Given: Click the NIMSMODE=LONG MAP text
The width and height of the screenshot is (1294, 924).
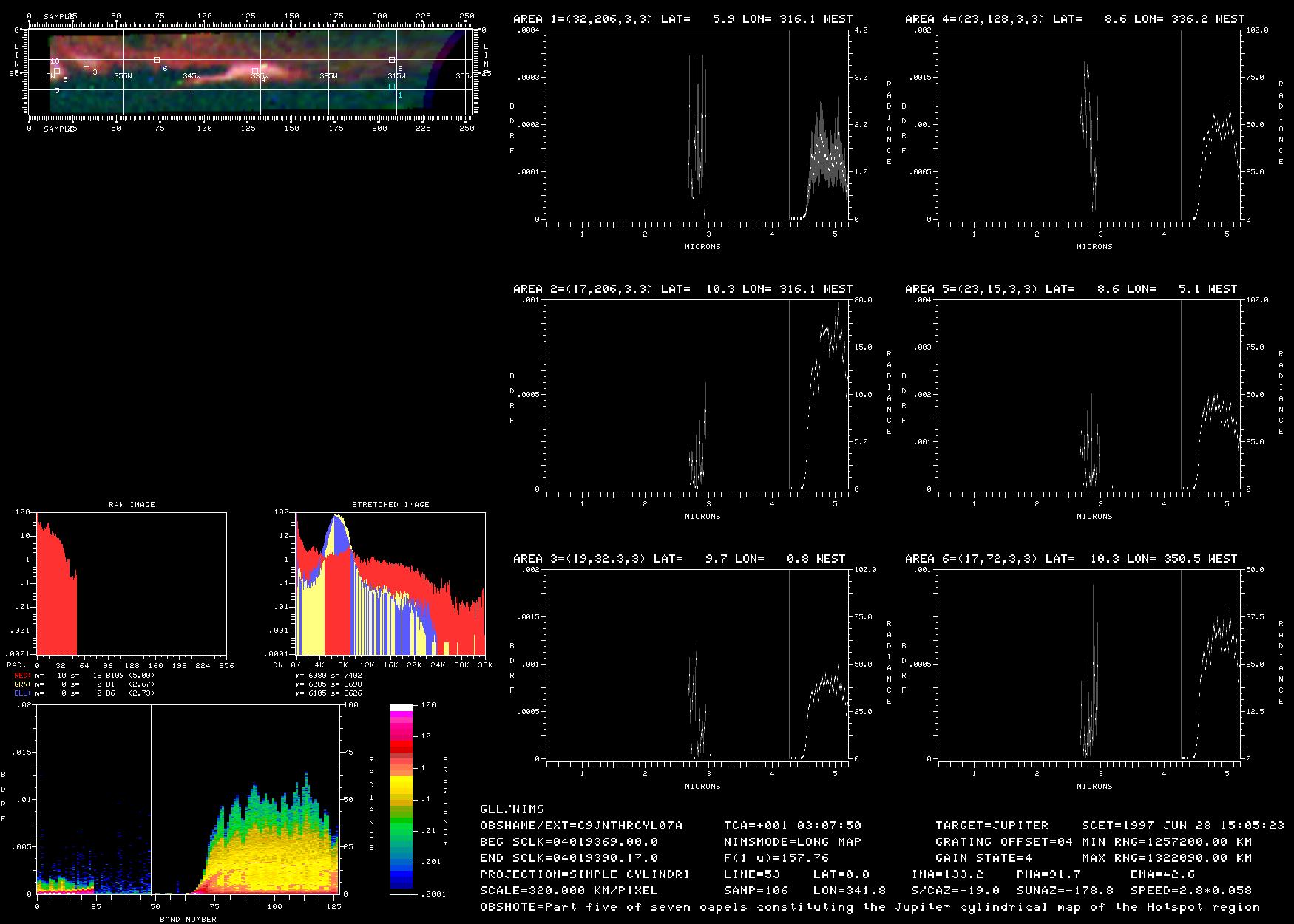Looking at the screenshot, I should point(792,842).
